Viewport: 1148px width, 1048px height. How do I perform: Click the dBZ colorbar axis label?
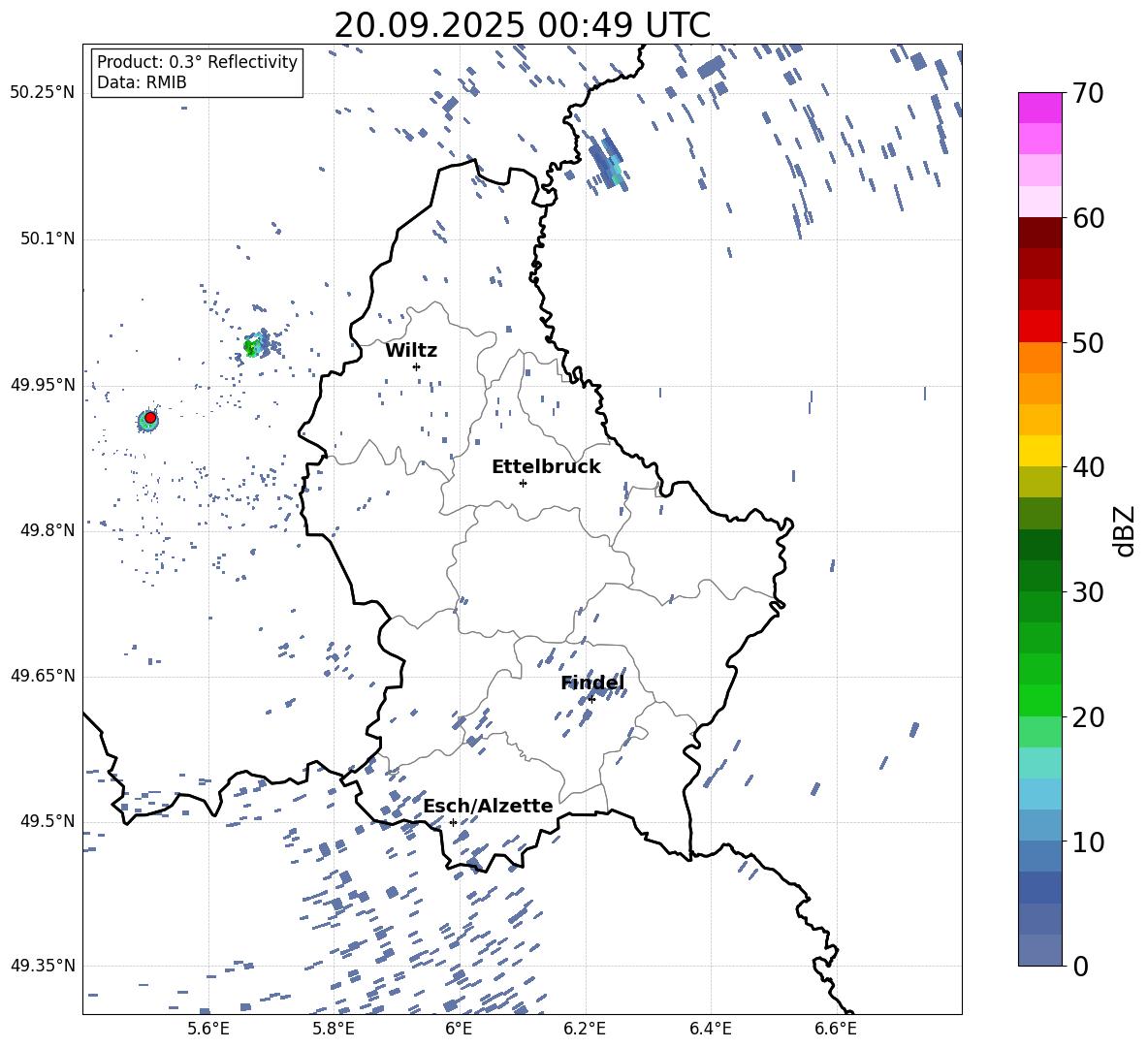click(1125, 531)
